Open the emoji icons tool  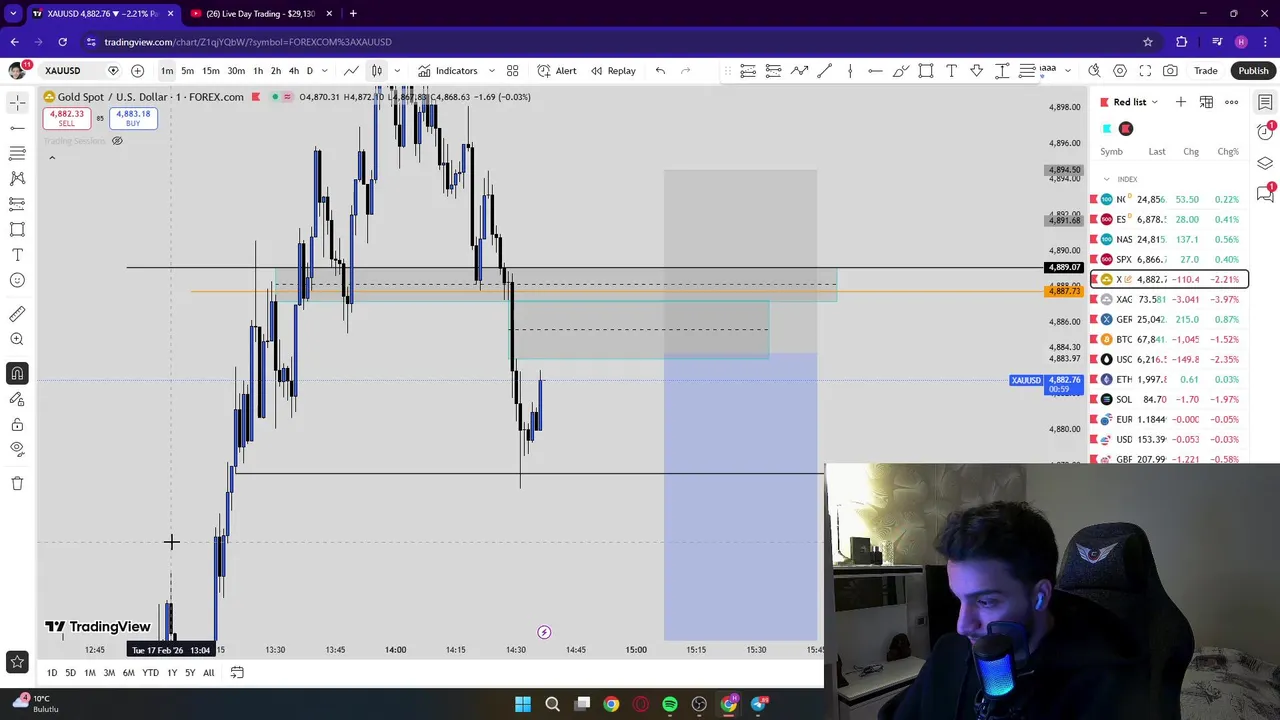(17, 280)
